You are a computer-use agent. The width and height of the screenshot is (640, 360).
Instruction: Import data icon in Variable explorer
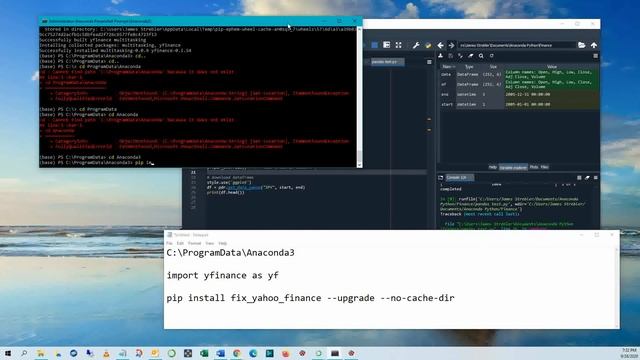point(441,56)
